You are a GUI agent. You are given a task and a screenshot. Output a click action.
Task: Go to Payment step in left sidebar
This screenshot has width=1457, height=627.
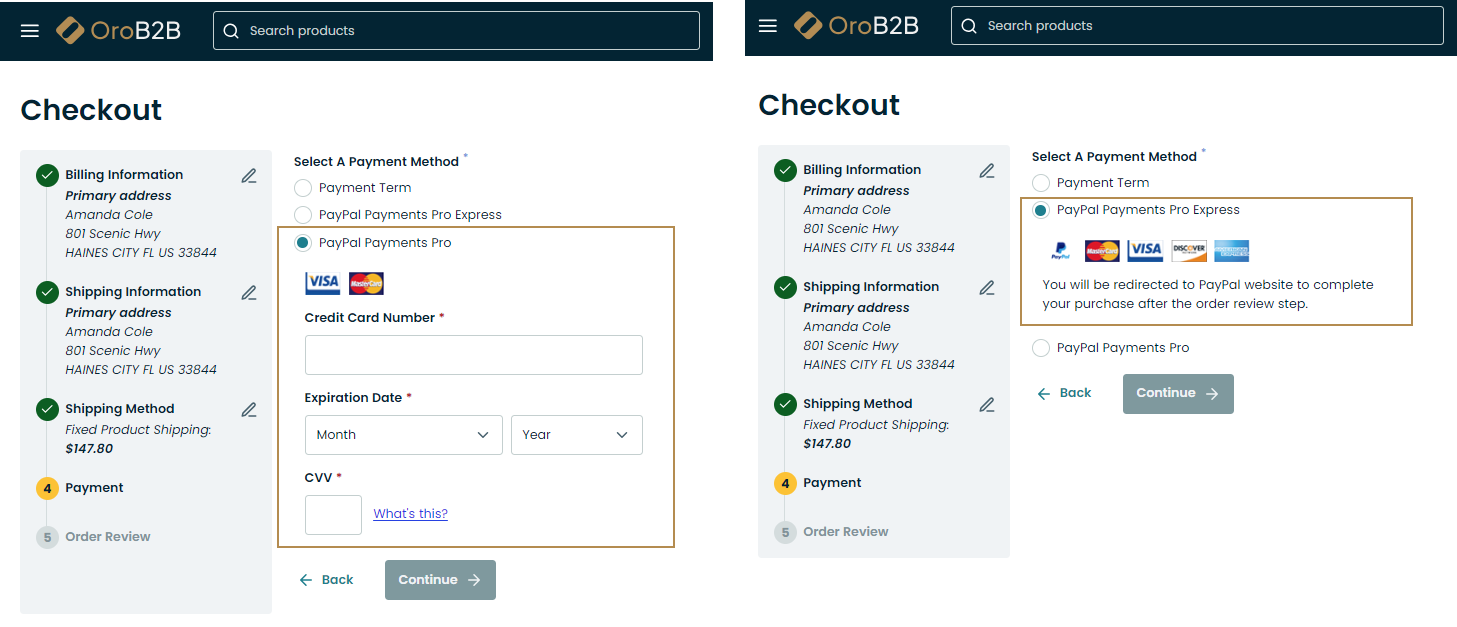point(94,488)
